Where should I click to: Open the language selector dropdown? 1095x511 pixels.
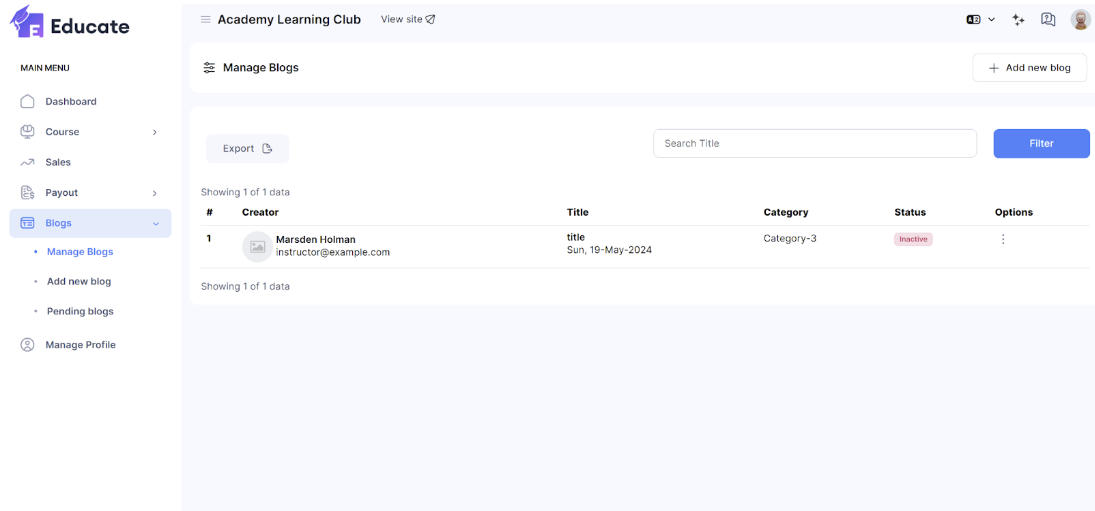point(979,19)
